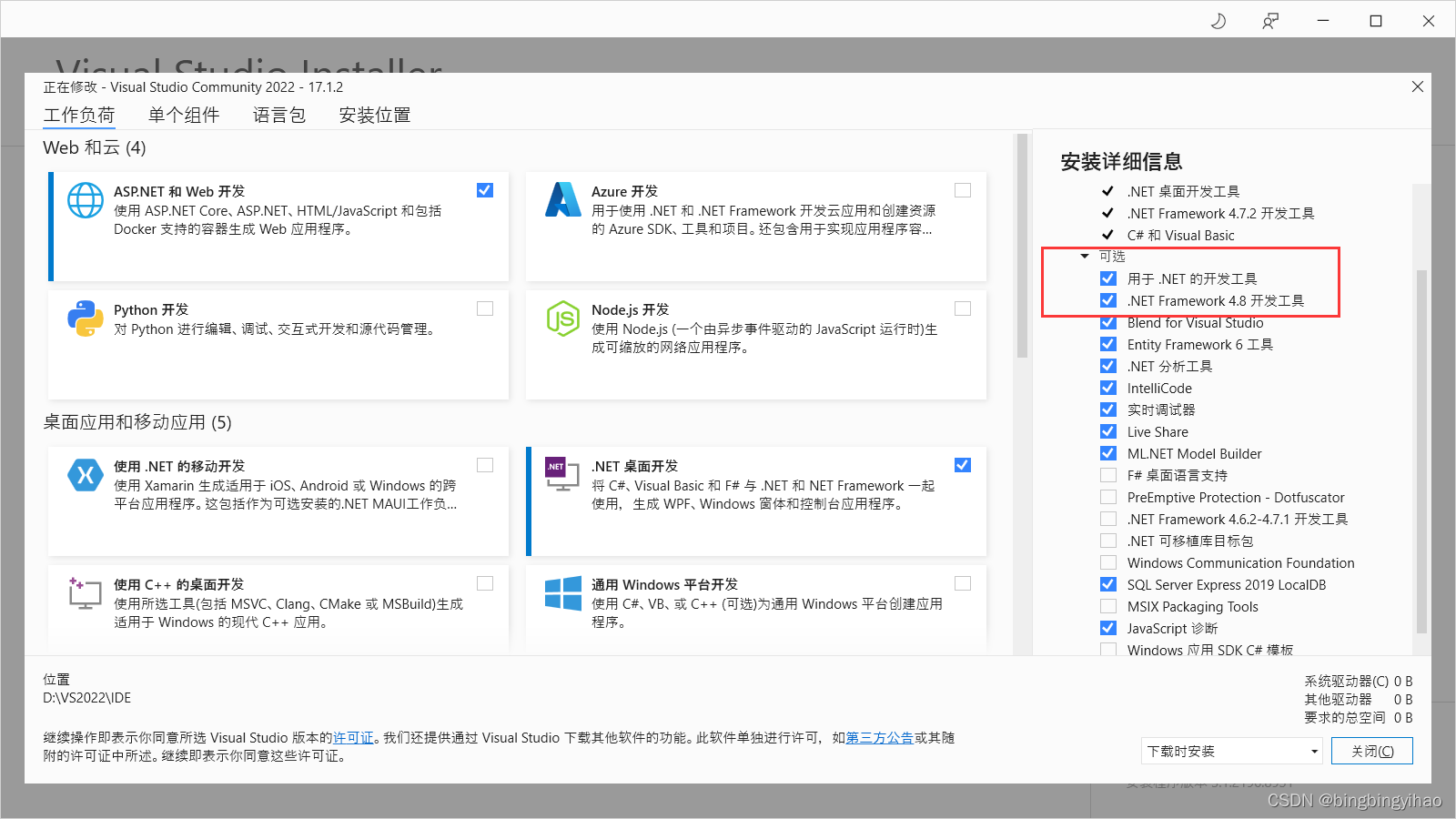
Task: Toggle dark theme moon icon in title bar
Action: click(x=1218, y=21)
